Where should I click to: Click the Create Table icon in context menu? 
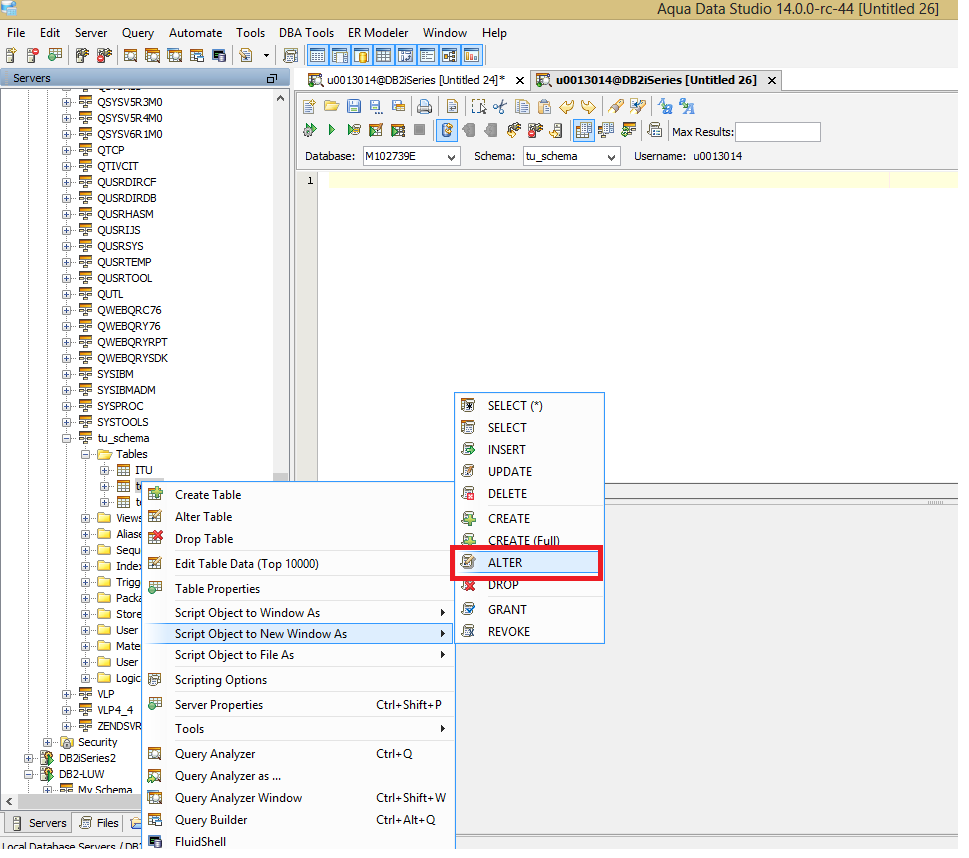point(156,495)
